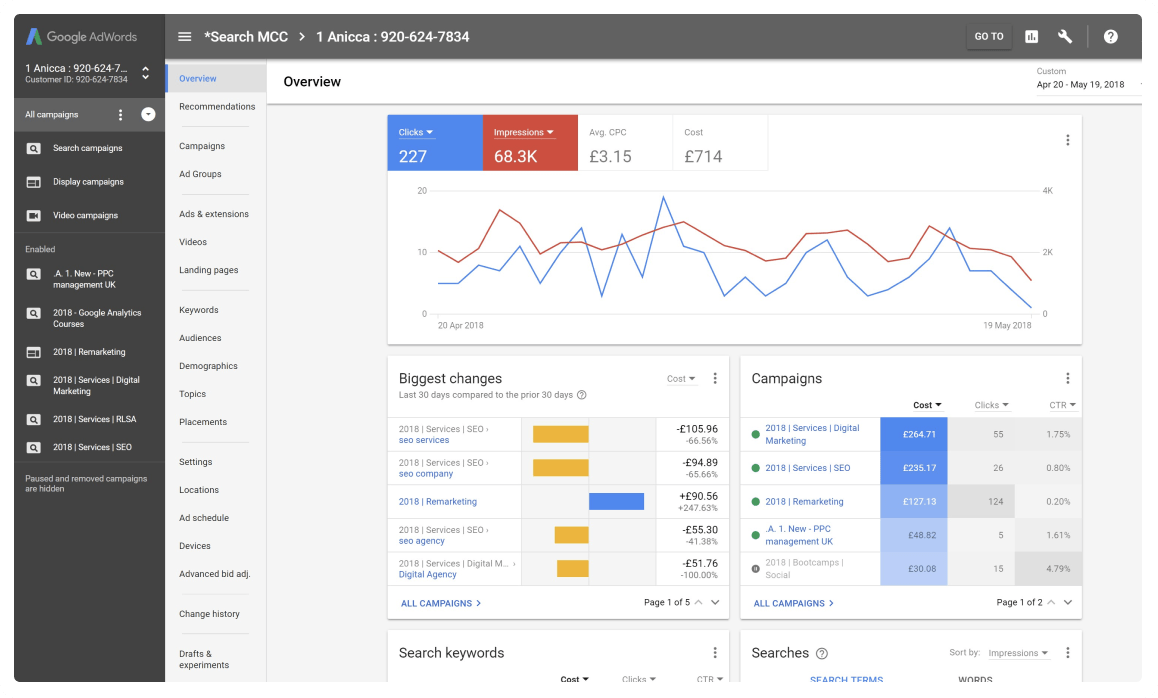Screen dimensions: 1158x698
Task: Open the performance chart's kebab menu
Action: click(1068, 140)
